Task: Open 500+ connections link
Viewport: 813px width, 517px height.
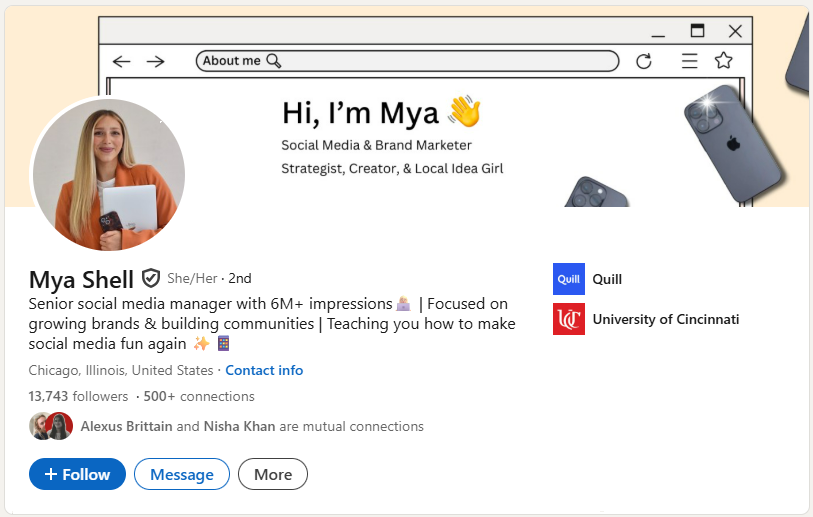Action: [x=199, y=396]
